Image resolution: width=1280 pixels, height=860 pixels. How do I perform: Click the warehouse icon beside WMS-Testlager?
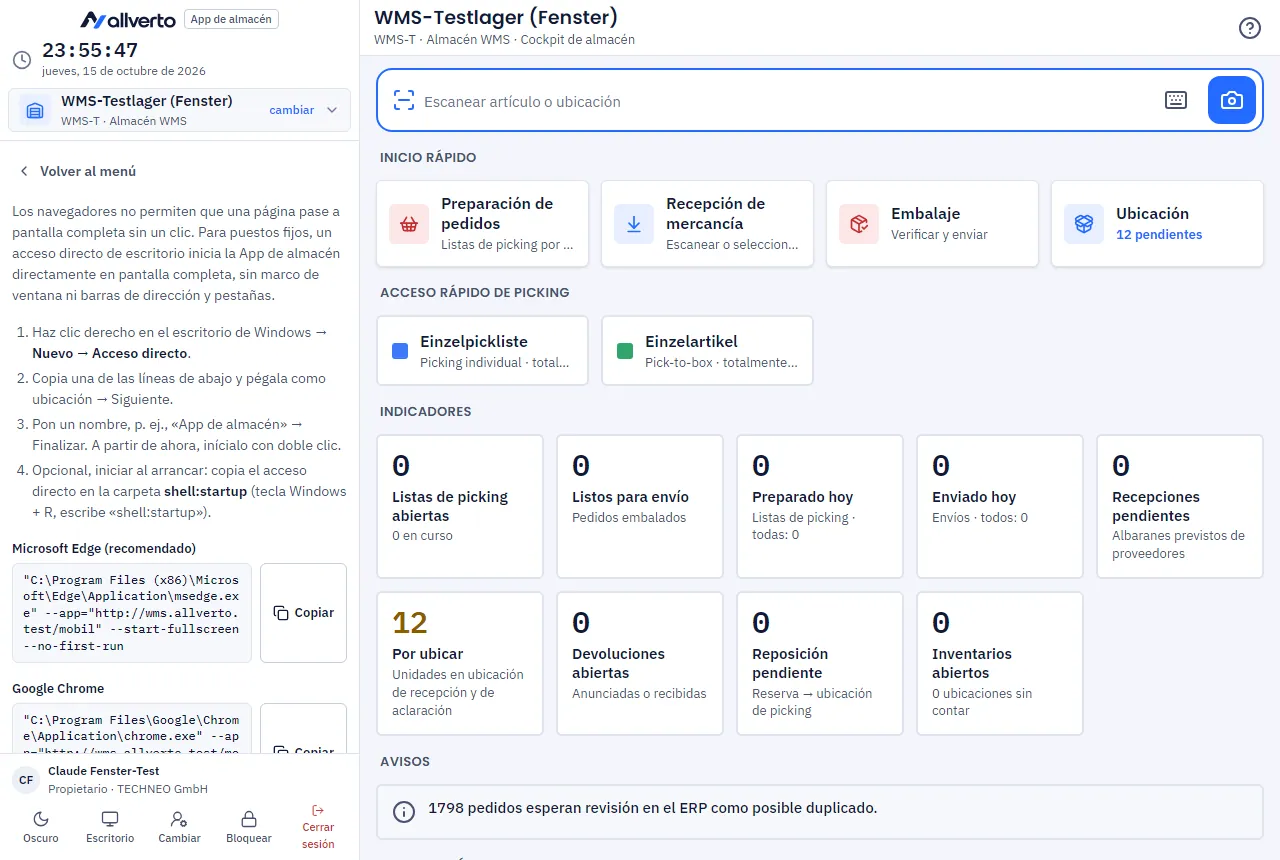(35, 110)
